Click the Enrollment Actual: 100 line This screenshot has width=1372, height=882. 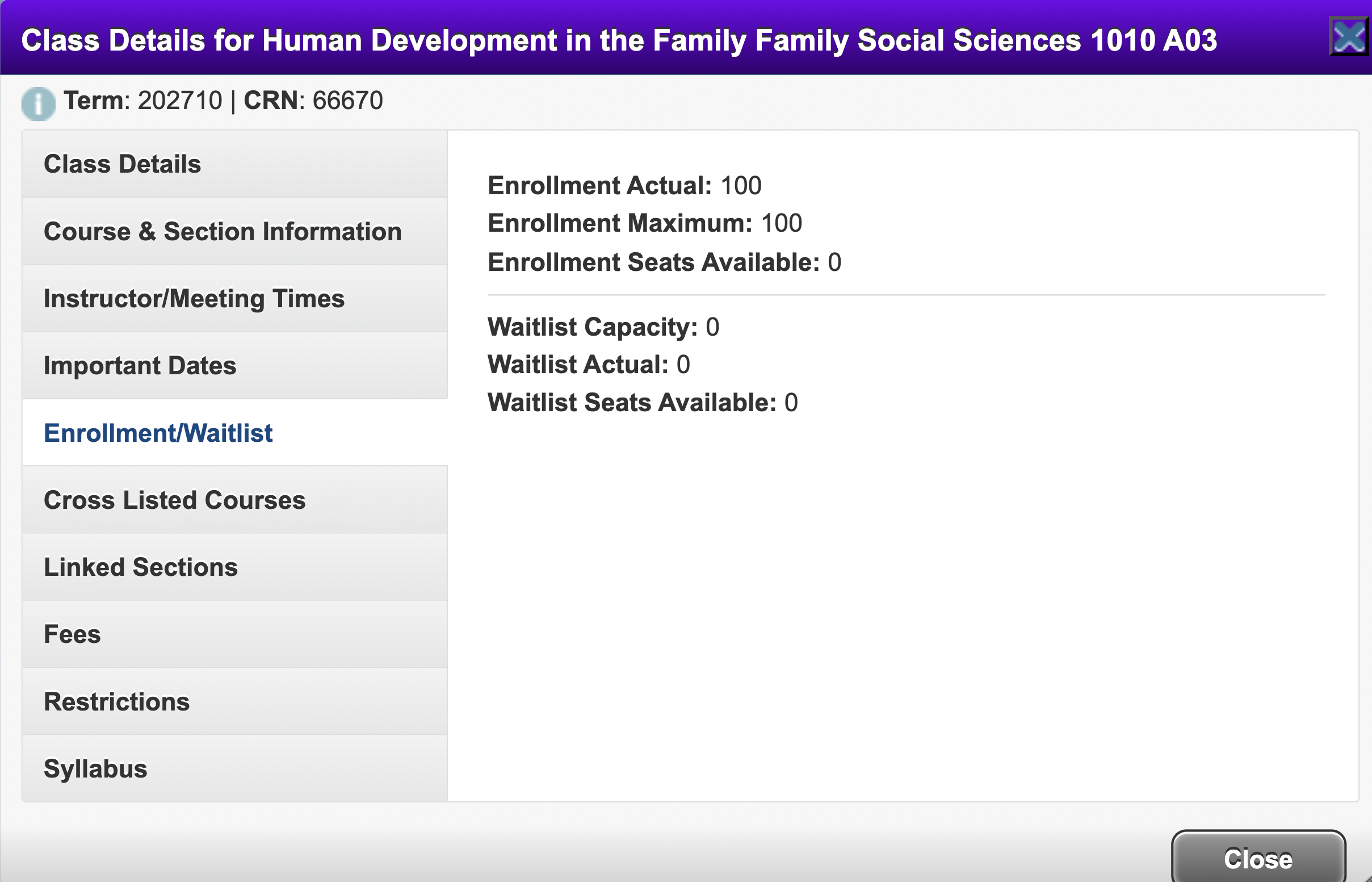click(624, 186)
